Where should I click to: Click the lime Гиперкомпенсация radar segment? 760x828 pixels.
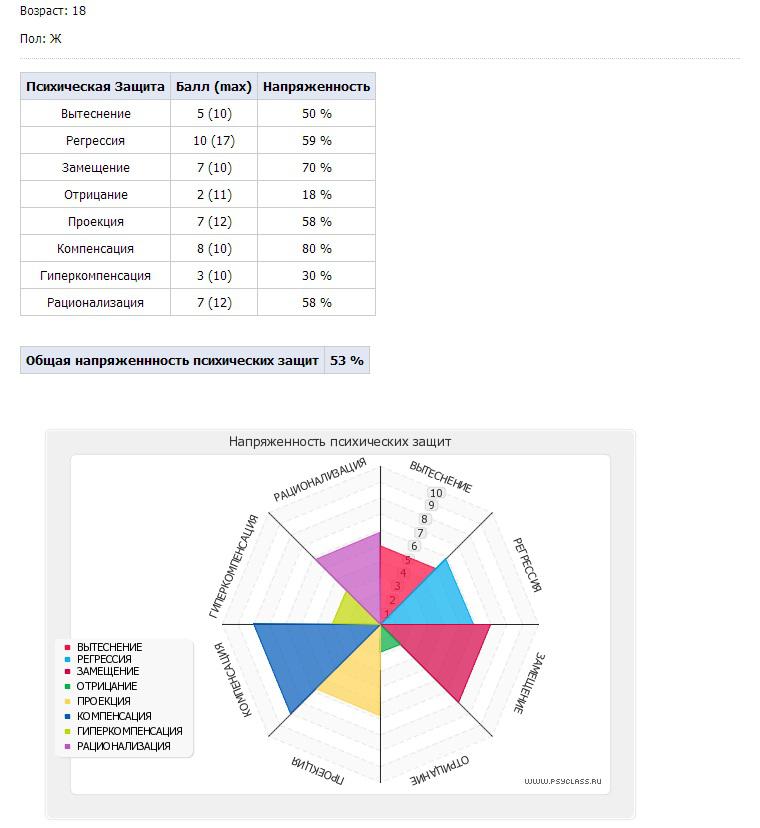352,612
